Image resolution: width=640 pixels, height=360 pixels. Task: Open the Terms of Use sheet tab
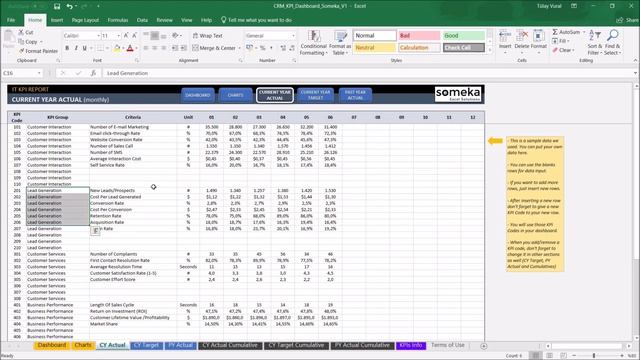tap(448, 345)
